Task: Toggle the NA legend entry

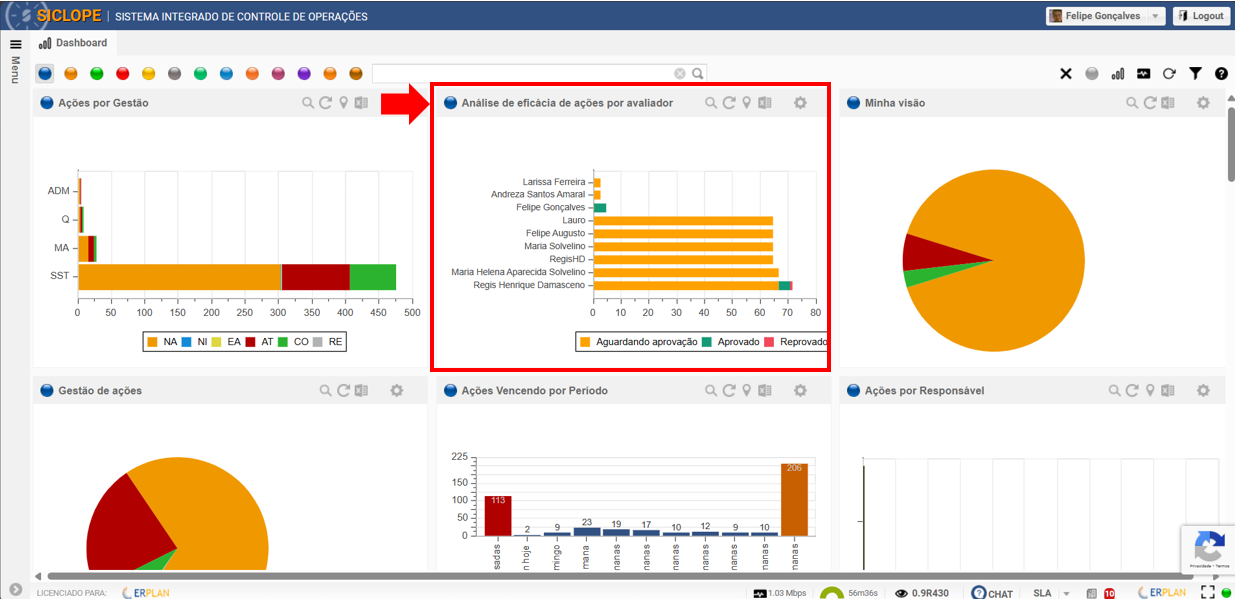Action: 162,342
